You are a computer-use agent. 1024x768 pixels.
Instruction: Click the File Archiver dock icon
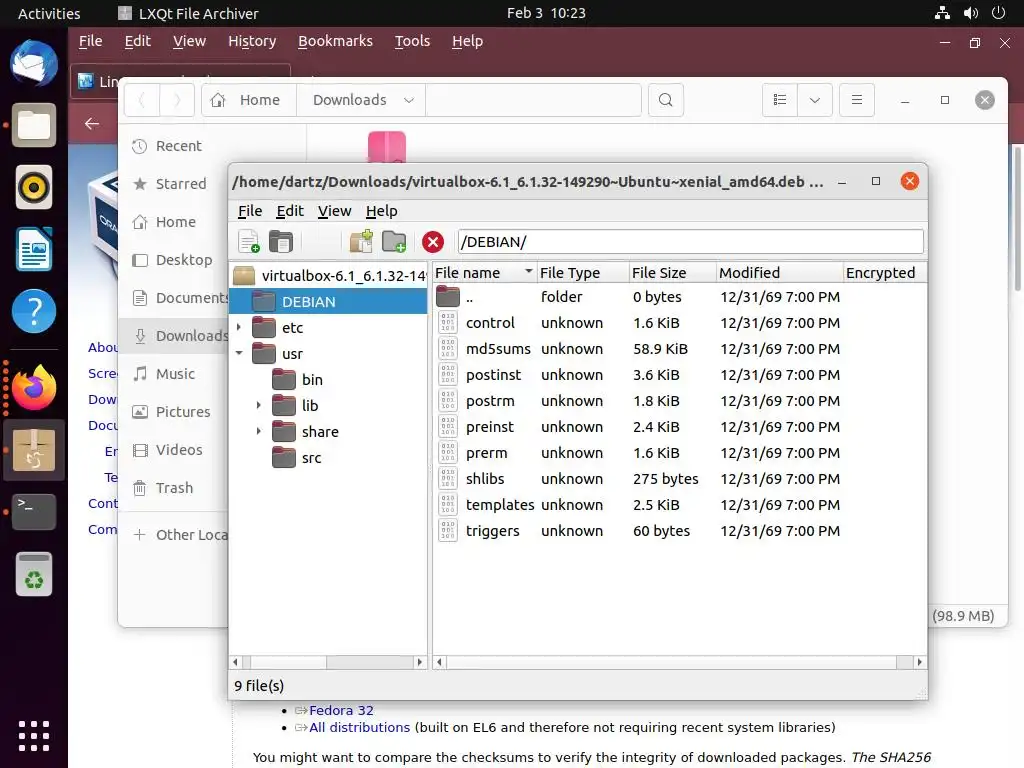click(x=34, y=450)
